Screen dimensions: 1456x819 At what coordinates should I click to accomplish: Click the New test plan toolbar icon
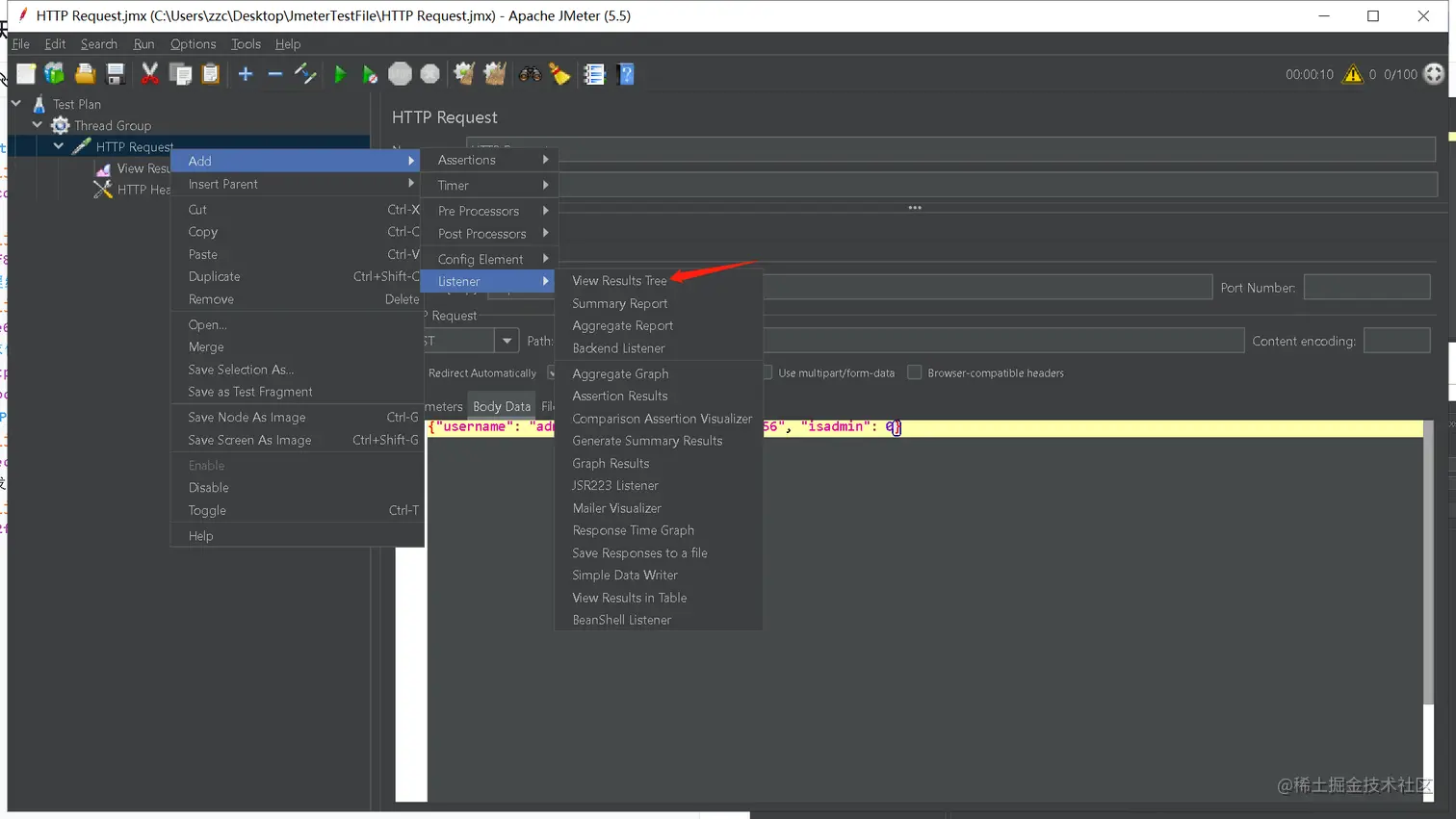coord(26,74)
